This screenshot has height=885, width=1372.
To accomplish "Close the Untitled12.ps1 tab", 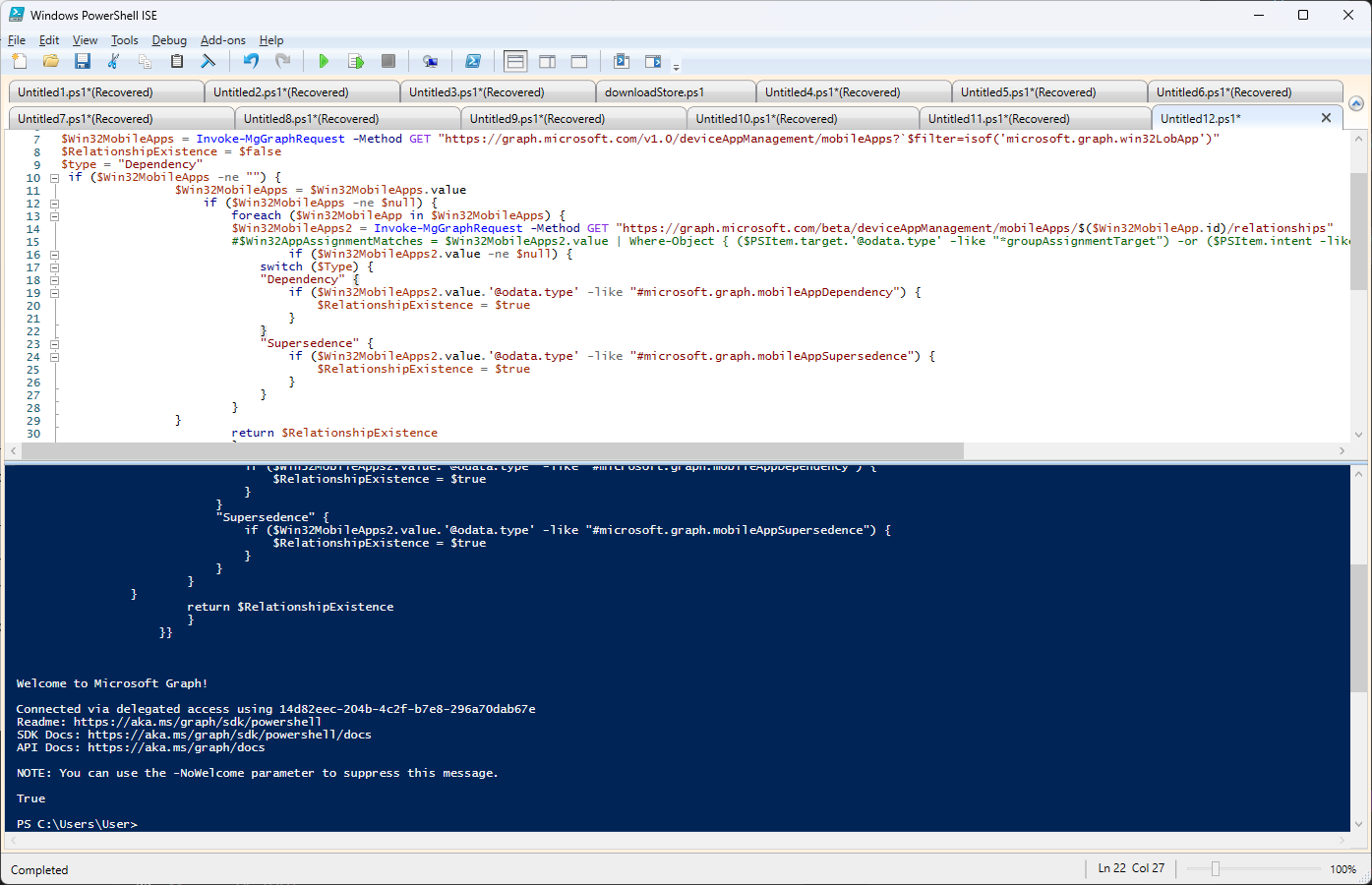I will [1326, 118].
